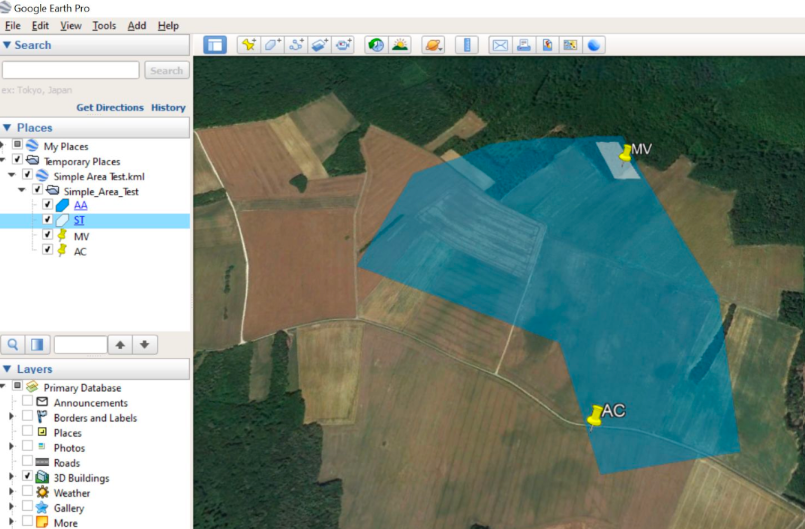Uncheck Simple Area Test.kml checkbox
Viewport: 805px width, 529px height.
click(27, 175)
